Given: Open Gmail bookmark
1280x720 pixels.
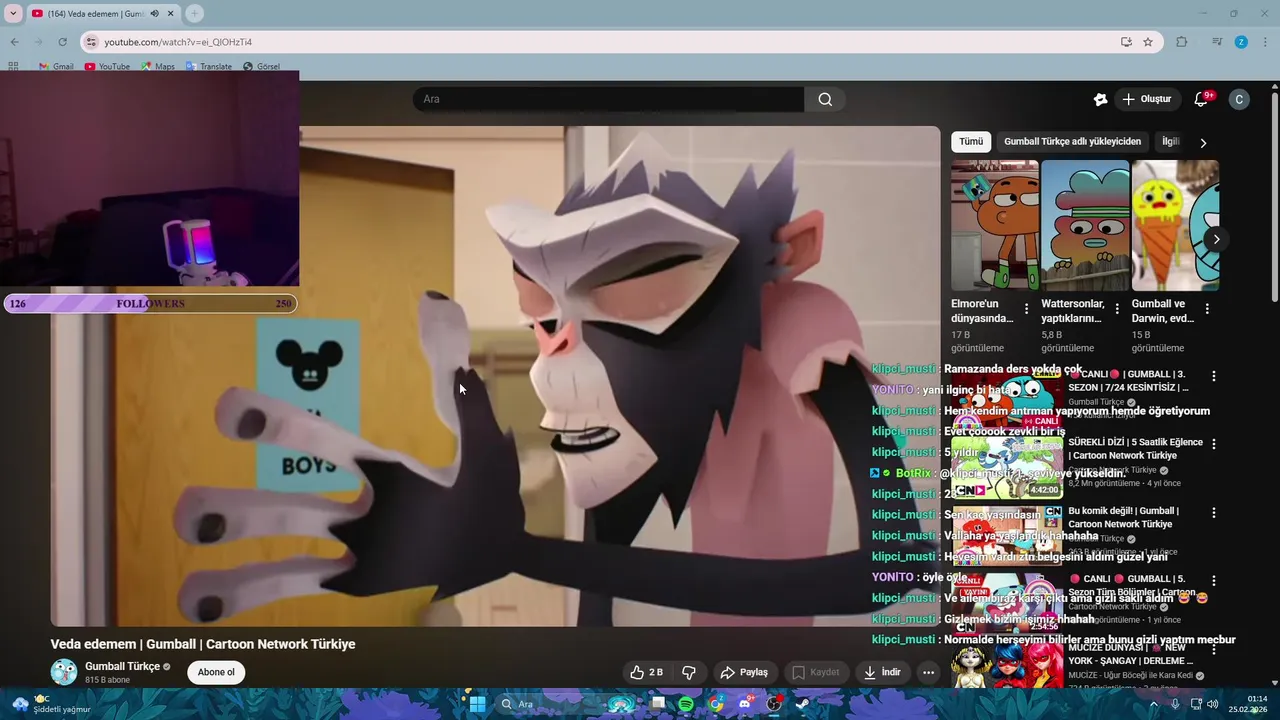Looking at the screenshot, I should point(56,66).
